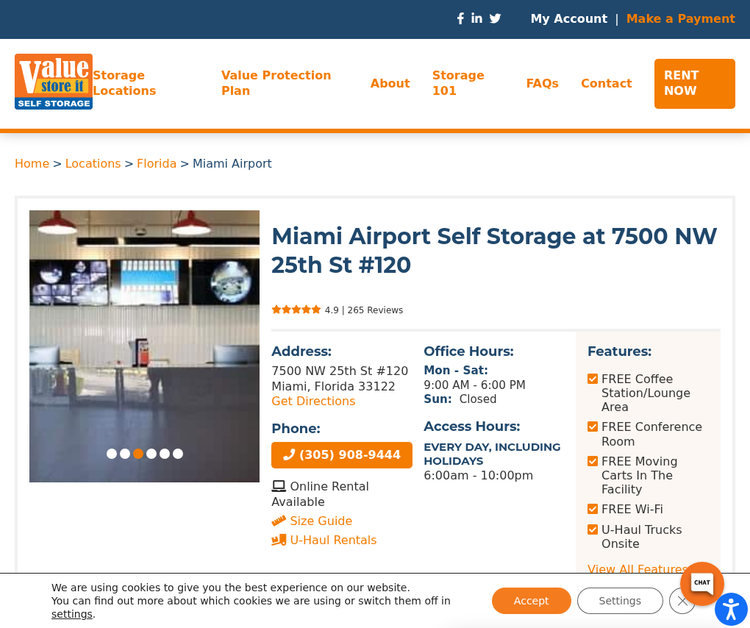The height and width of the screenshot is (628, 750).
Task: Toggle the U-Haul Trucks Onsite checkbox
Action: pyautogui.click(x=593, y=530)
